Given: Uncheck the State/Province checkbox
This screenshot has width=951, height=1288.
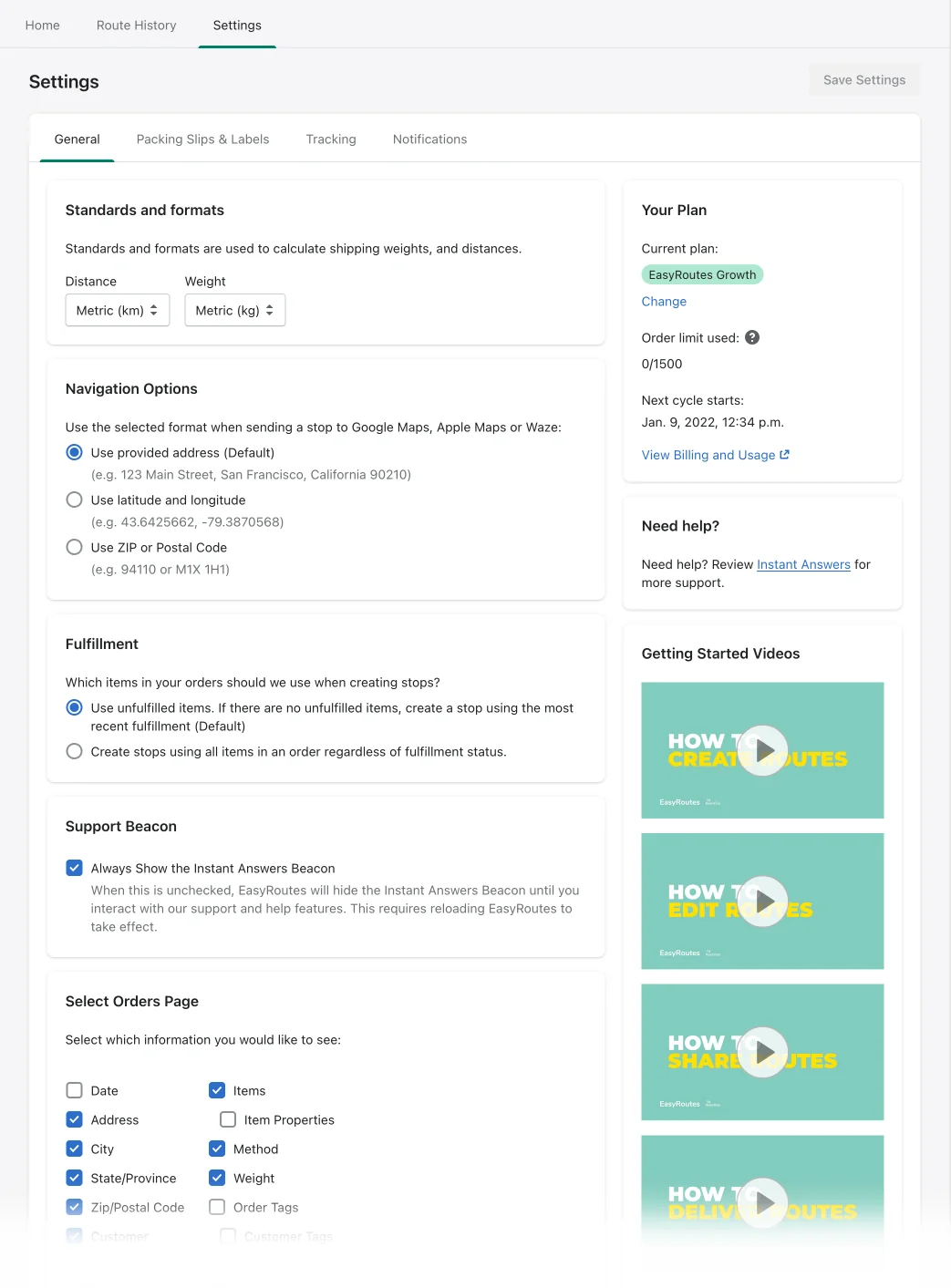Looking at the screenshot, I should tap(75, 1178).
